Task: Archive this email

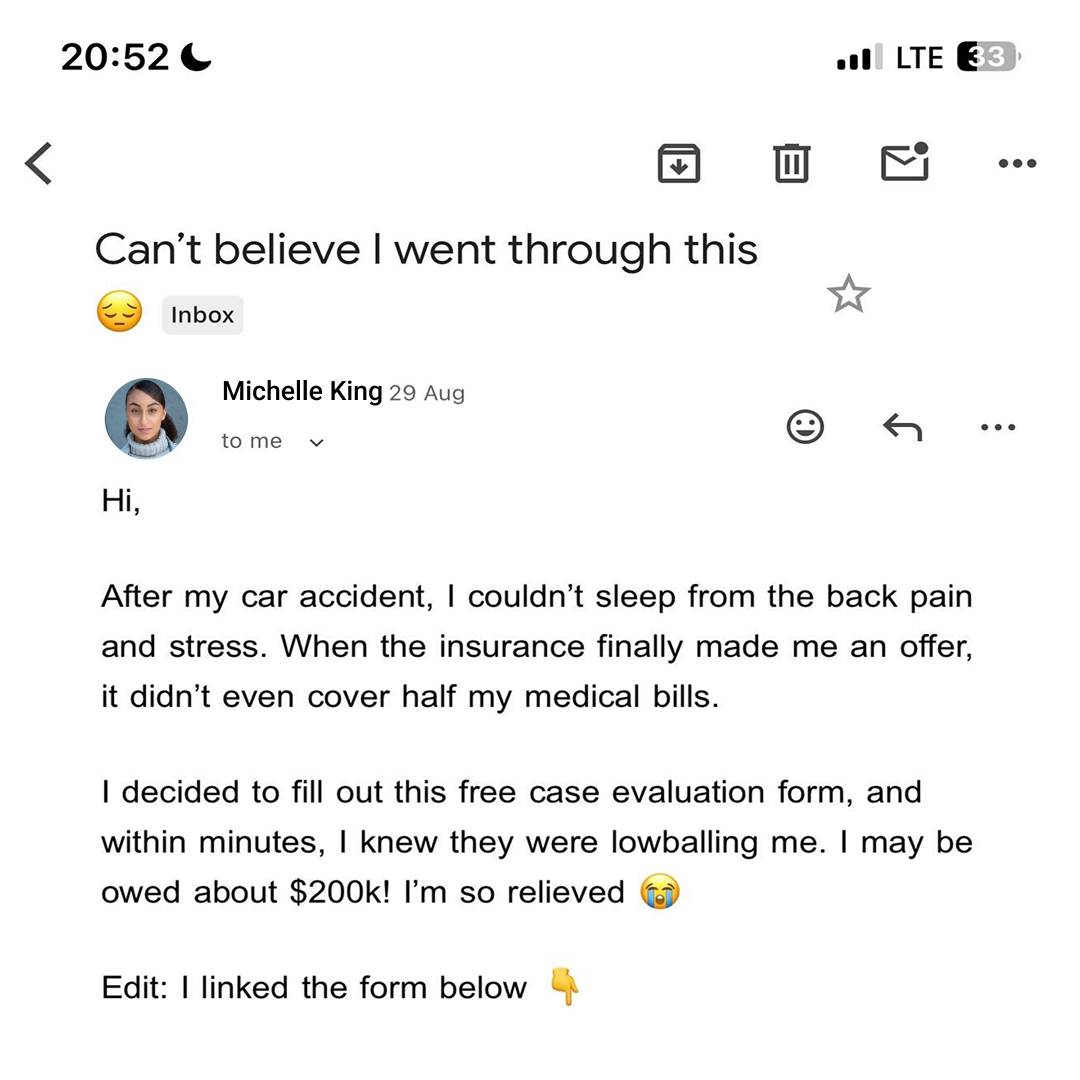Action: [x=678, y=163]
